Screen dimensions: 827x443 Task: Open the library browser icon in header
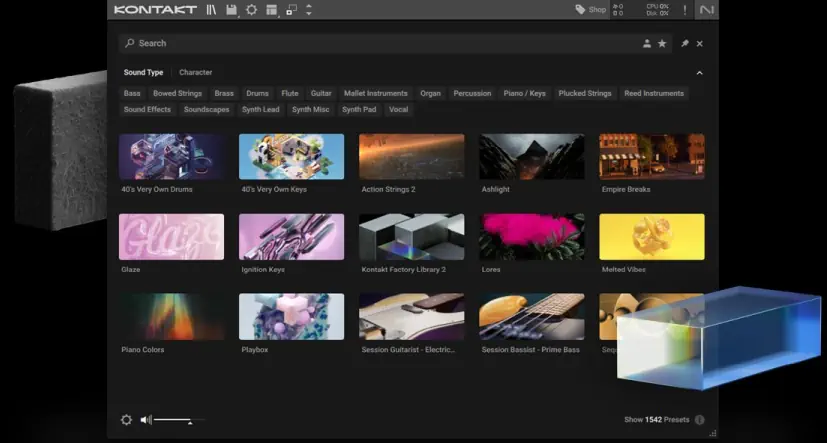(211, 9)
